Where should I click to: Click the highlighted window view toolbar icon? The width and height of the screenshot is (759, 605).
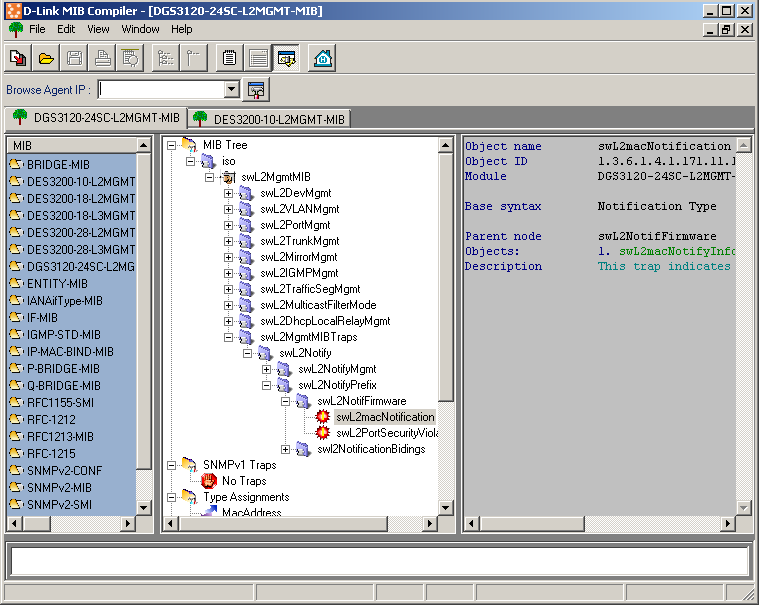287,59
